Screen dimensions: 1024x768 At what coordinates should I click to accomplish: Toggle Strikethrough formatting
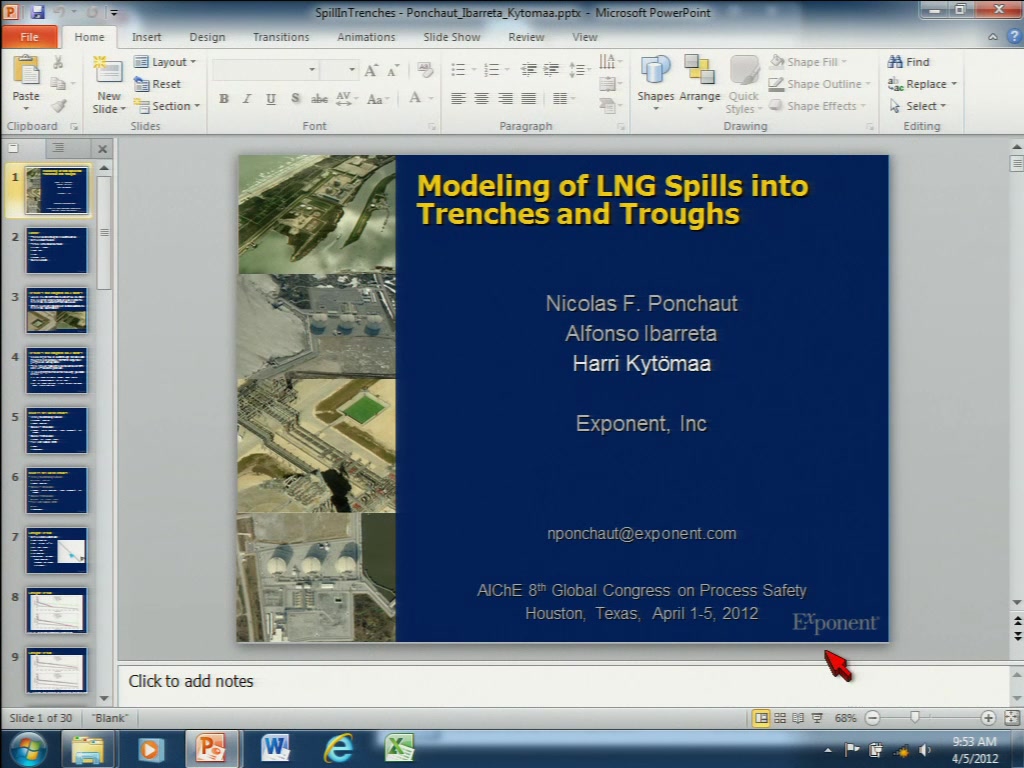pyautogui.click(x=319, y=99)
